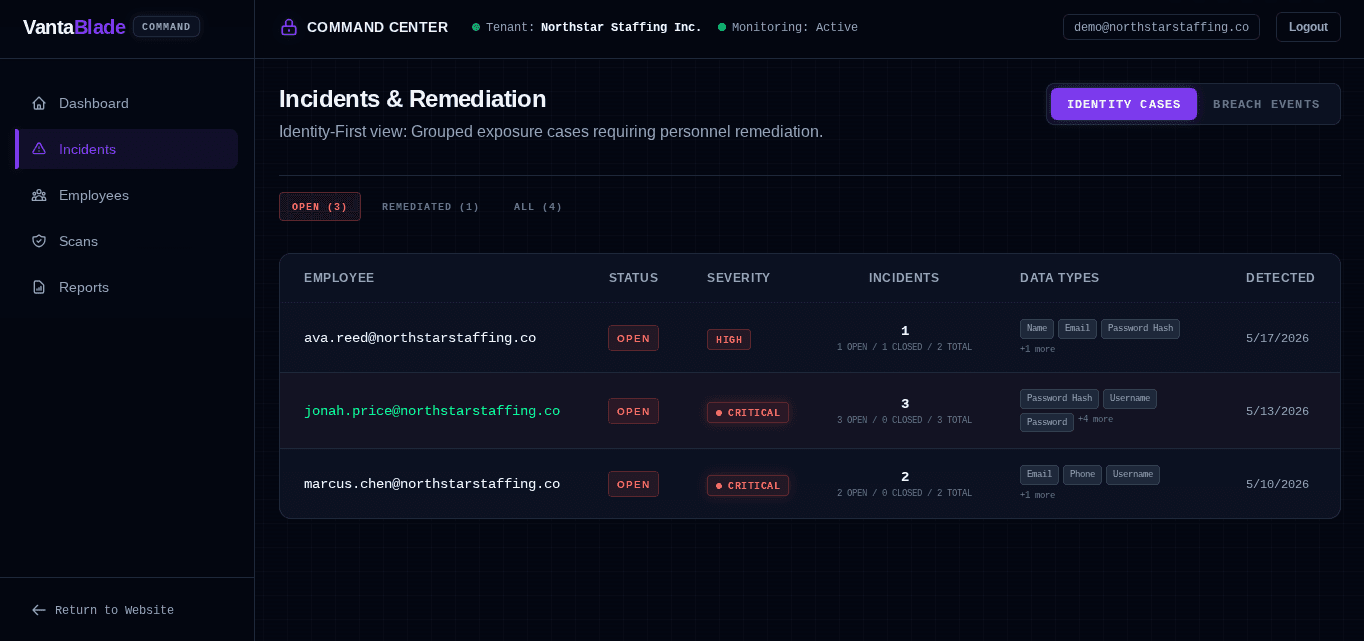Click the Reports document icon
The height and width of the screenshot is (641, 1364).
click(39, 287)
